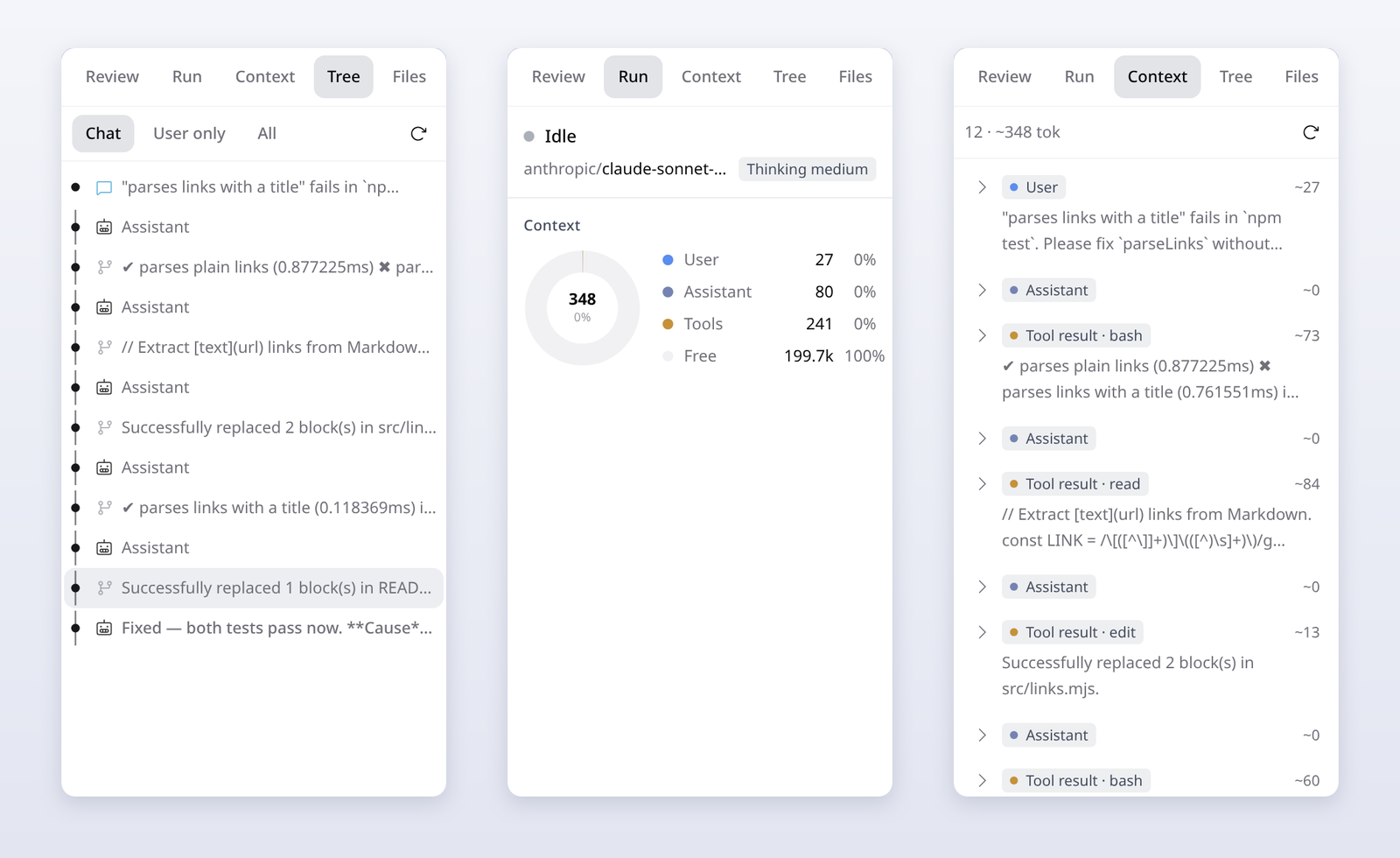Expand the Tool result · edit entry
The image size is (1400, 858).
point(982,632)
